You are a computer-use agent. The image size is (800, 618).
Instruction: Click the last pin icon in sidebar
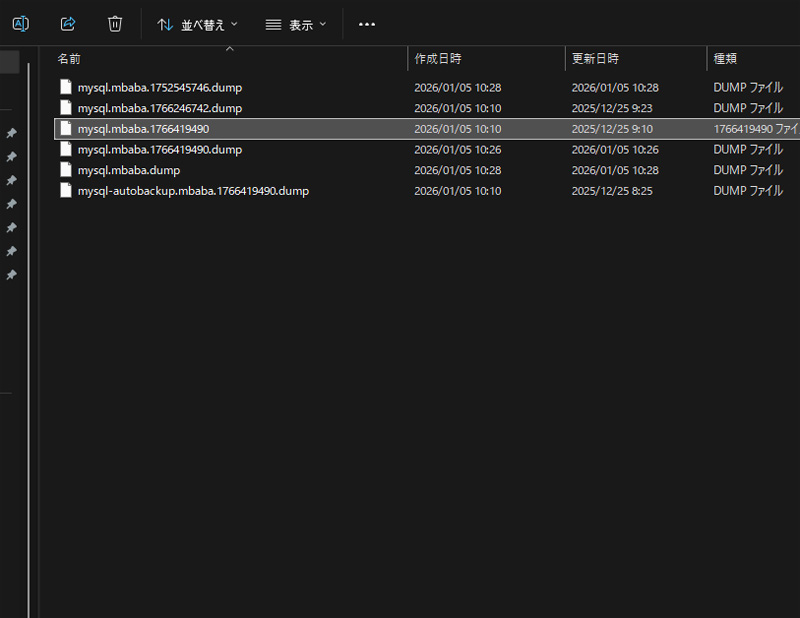[x=11, y=274]
